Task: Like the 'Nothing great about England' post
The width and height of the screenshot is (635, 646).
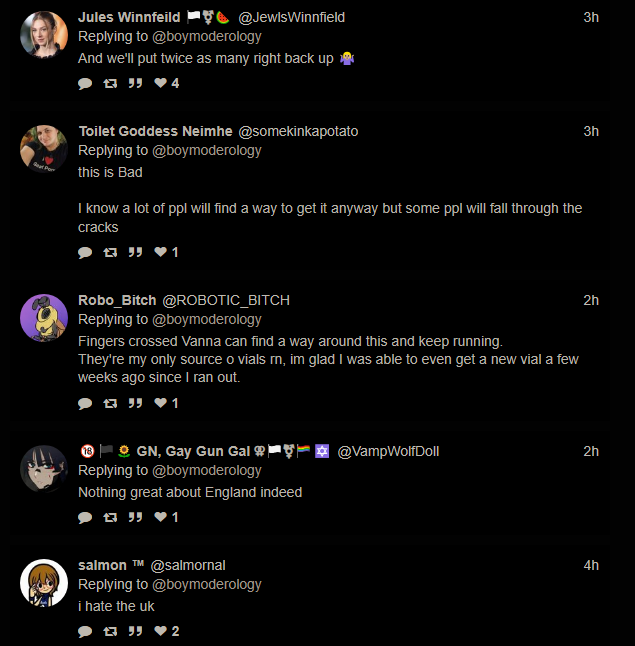Action: click(x=160, y=517)
